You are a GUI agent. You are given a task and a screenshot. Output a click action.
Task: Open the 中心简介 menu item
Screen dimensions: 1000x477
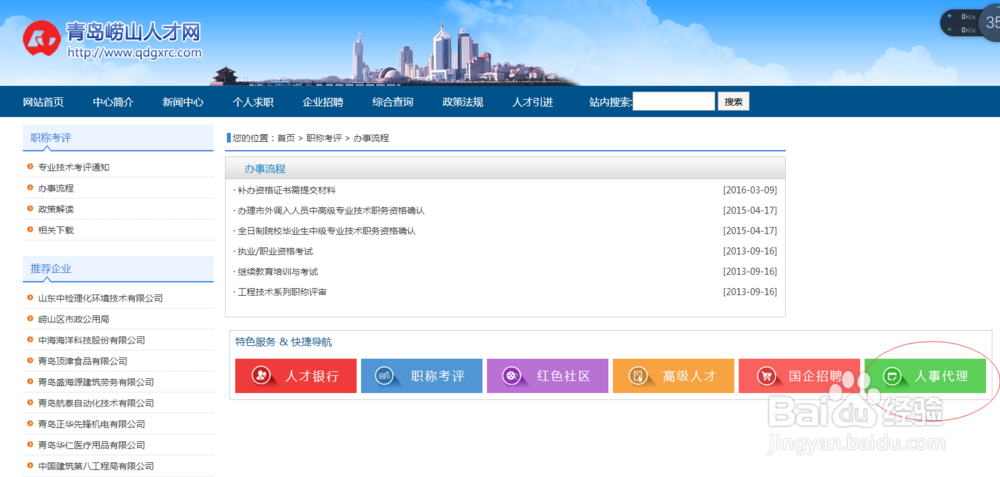[x=113, y=102]
